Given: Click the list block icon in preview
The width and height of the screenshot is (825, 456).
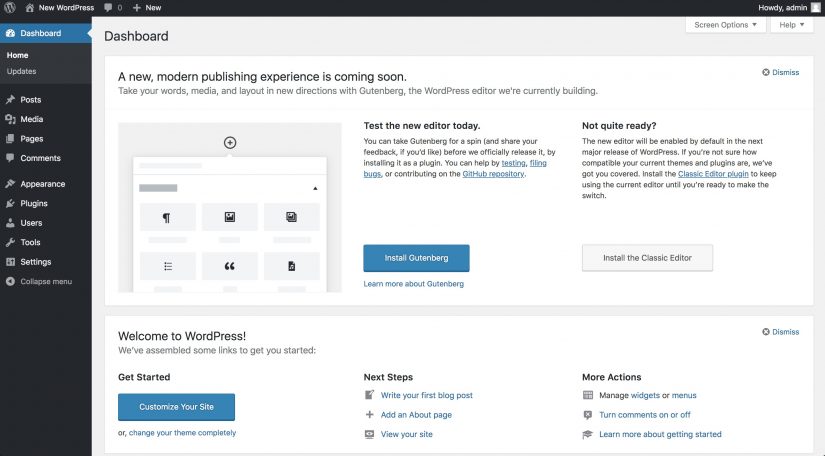Looking at the screenshot, I should (x=168, y=266).
